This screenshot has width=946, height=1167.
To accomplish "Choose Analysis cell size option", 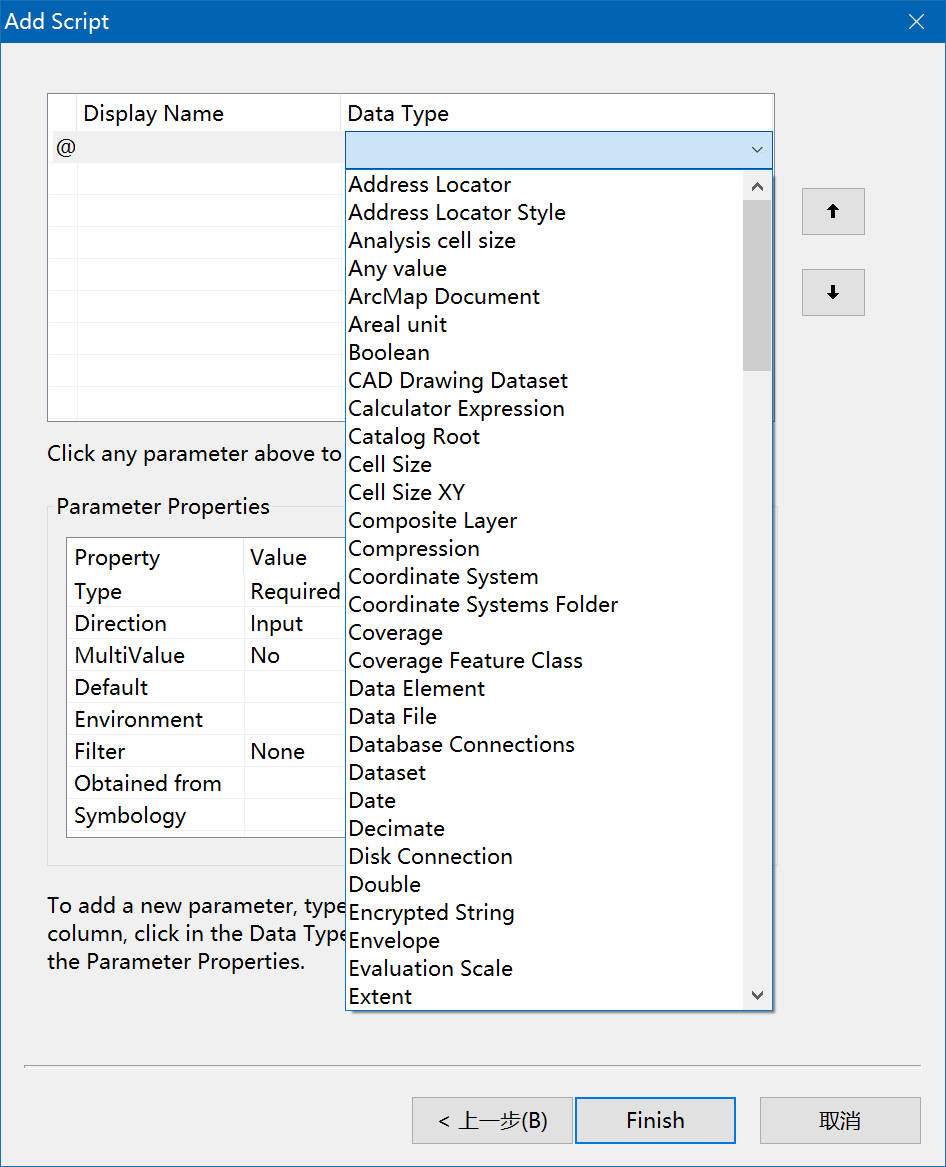I will [x=544, y=241].
